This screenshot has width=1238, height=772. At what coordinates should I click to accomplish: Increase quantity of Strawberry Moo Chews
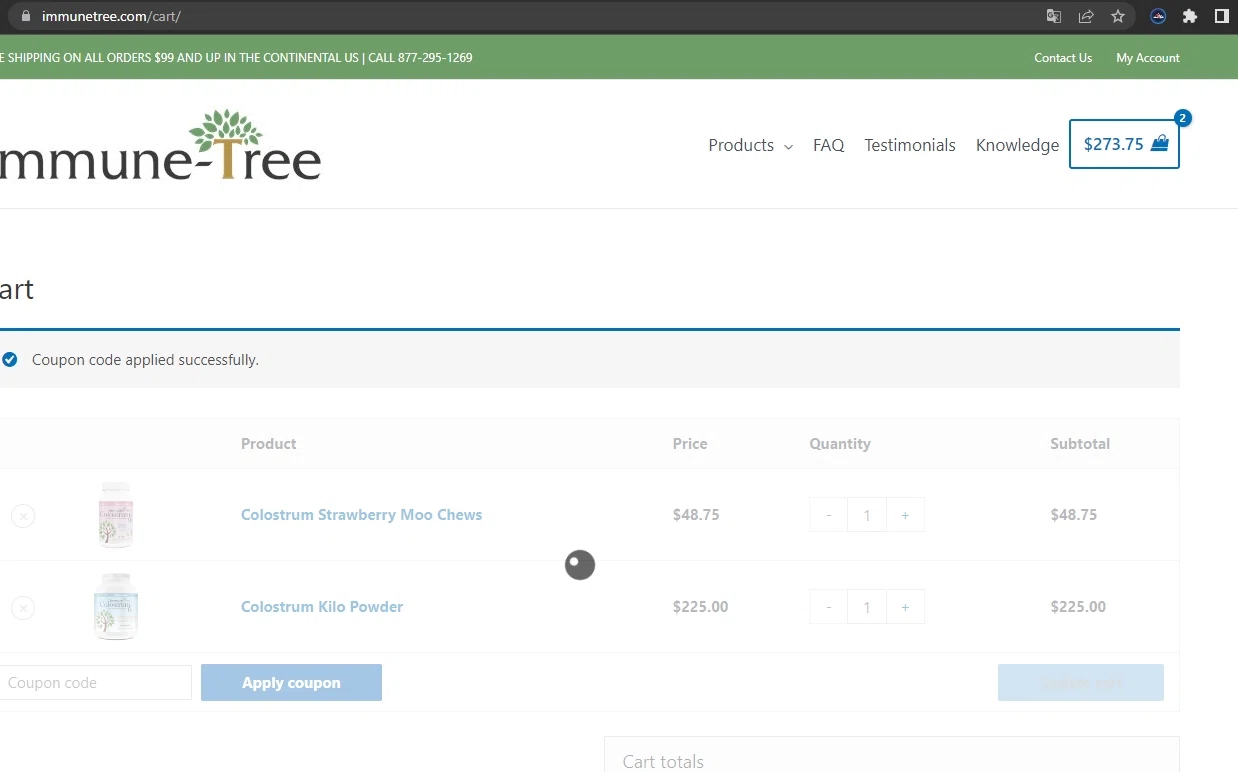pyautogui.click(x=905, y=515)
